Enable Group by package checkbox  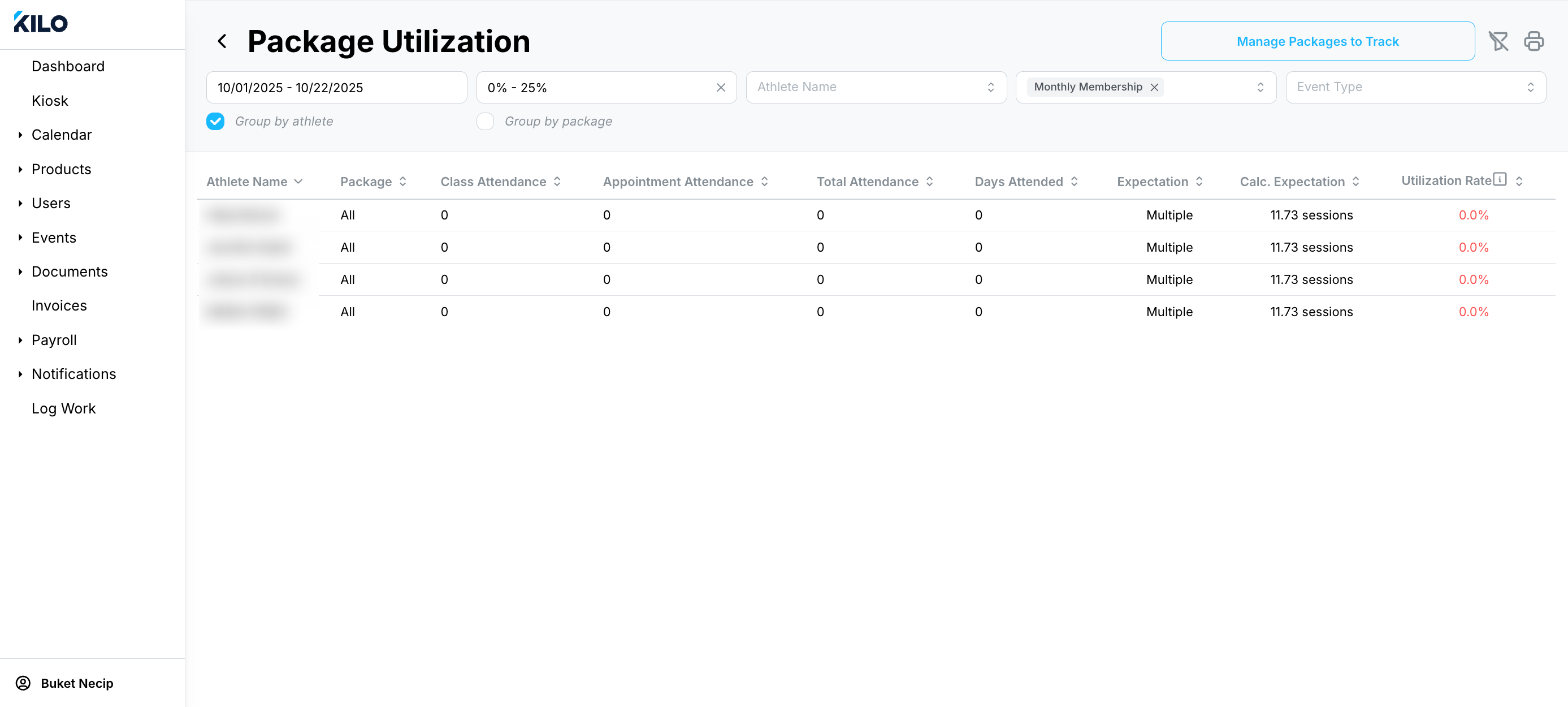tap(485, 121)
